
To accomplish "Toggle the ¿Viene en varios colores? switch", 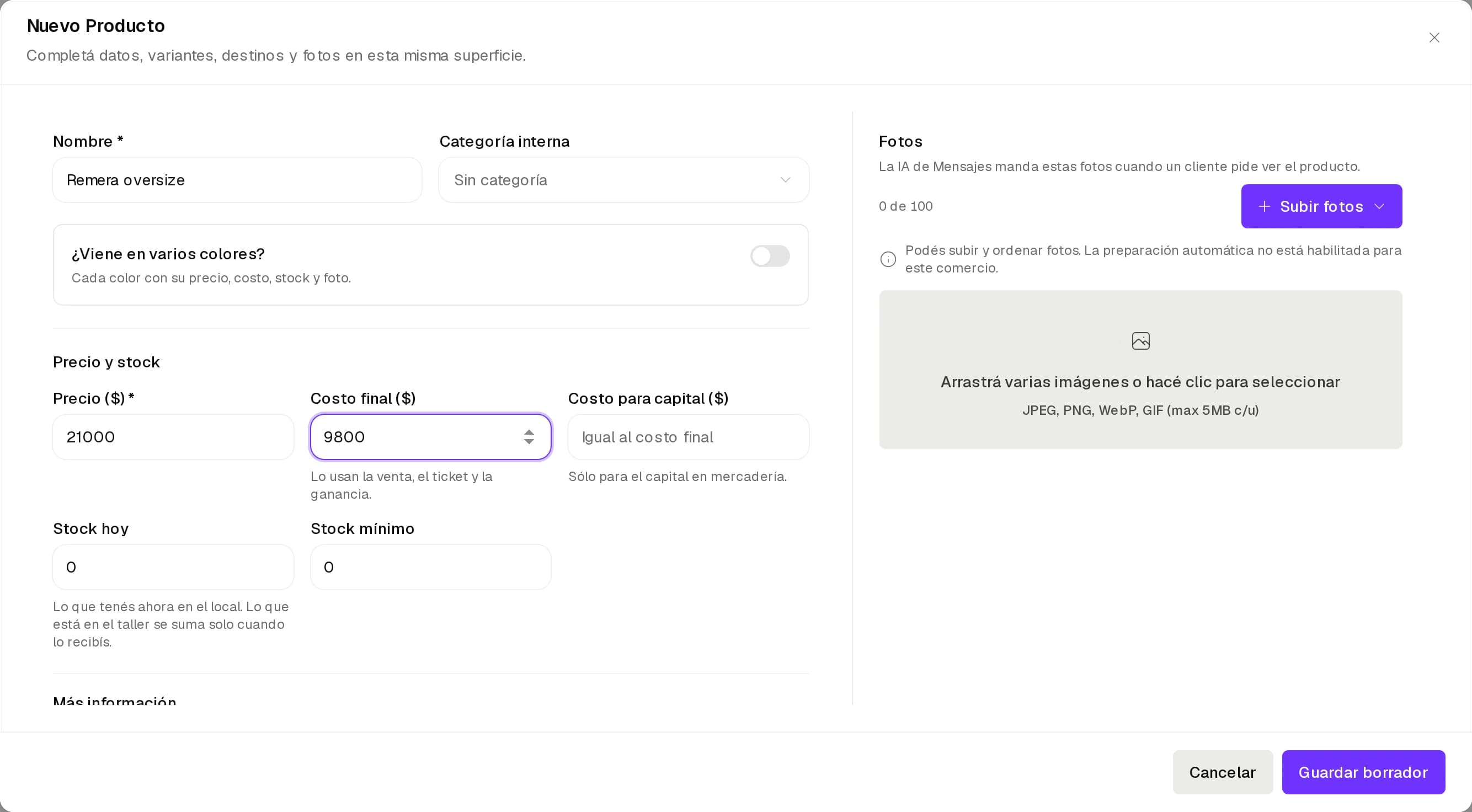I will (x=770, y=256).
